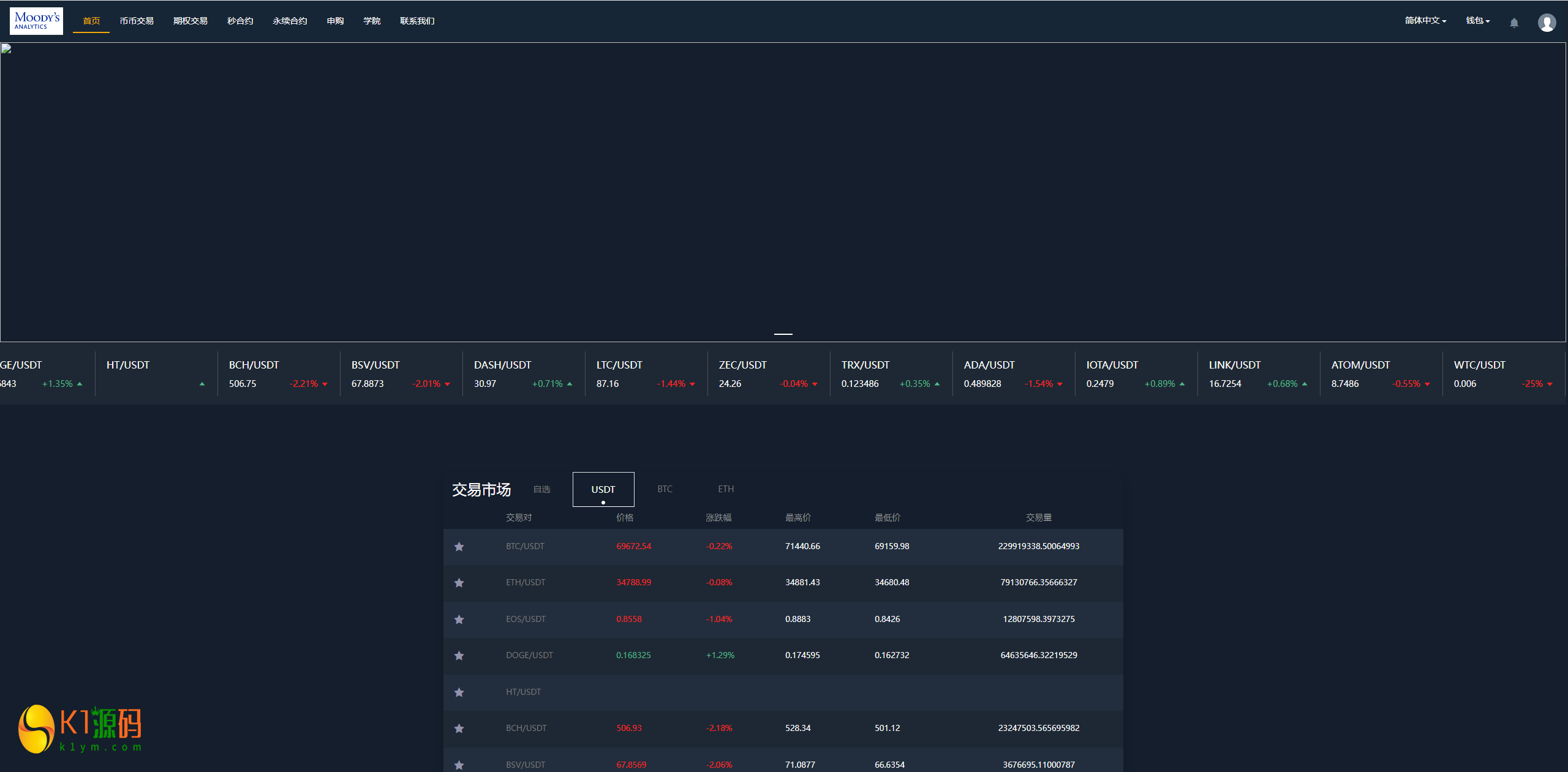Star the DOGE/USDT trading pair
This screenshot has height=772, width=1568.
click(459, 656)
